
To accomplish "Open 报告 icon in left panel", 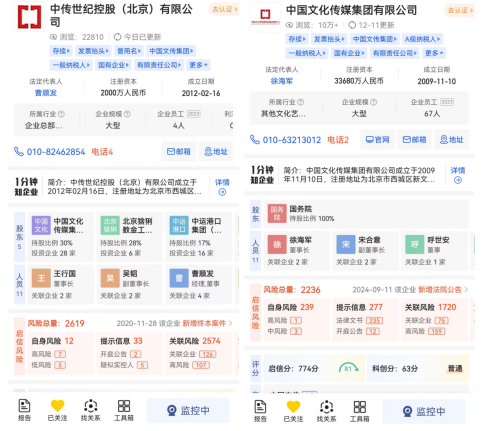I will click(24, 410).
